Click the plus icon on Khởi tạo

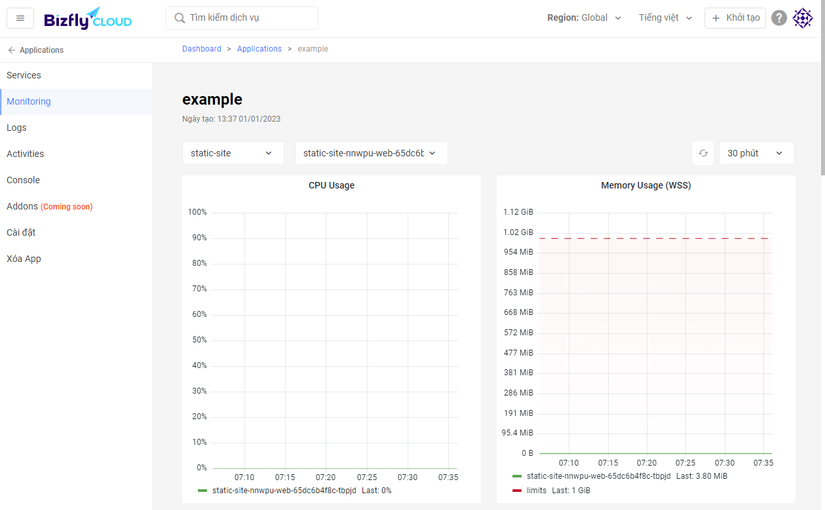point(716,18)
